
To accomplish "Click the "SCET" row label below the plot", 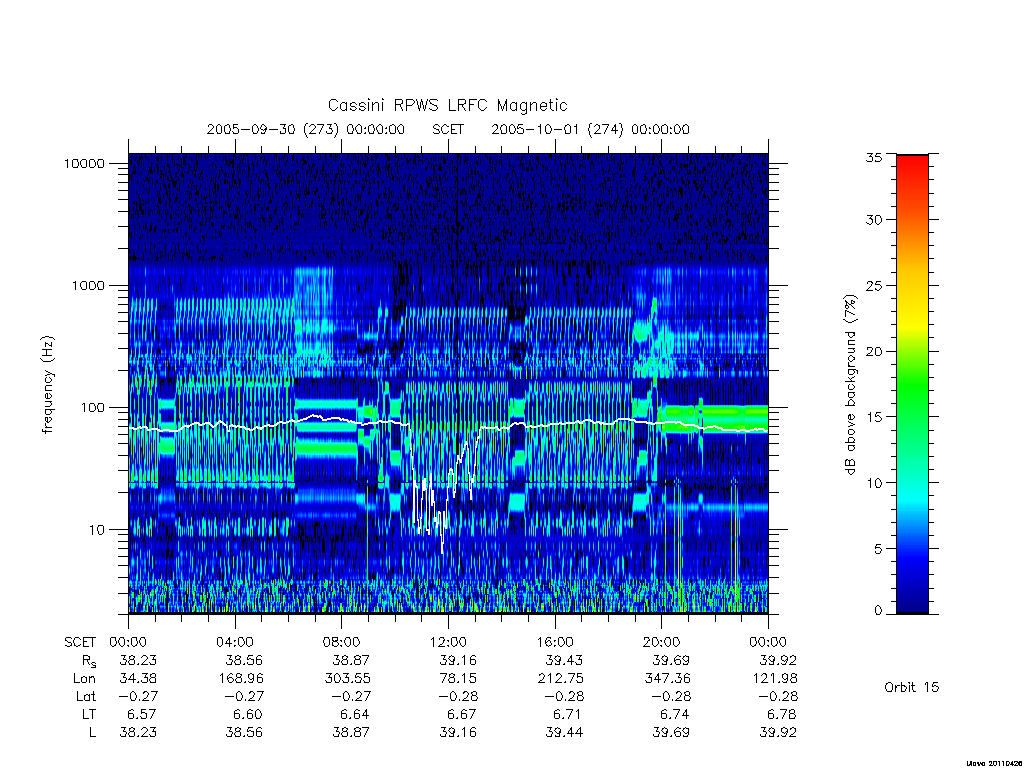I will click(80, 643).
